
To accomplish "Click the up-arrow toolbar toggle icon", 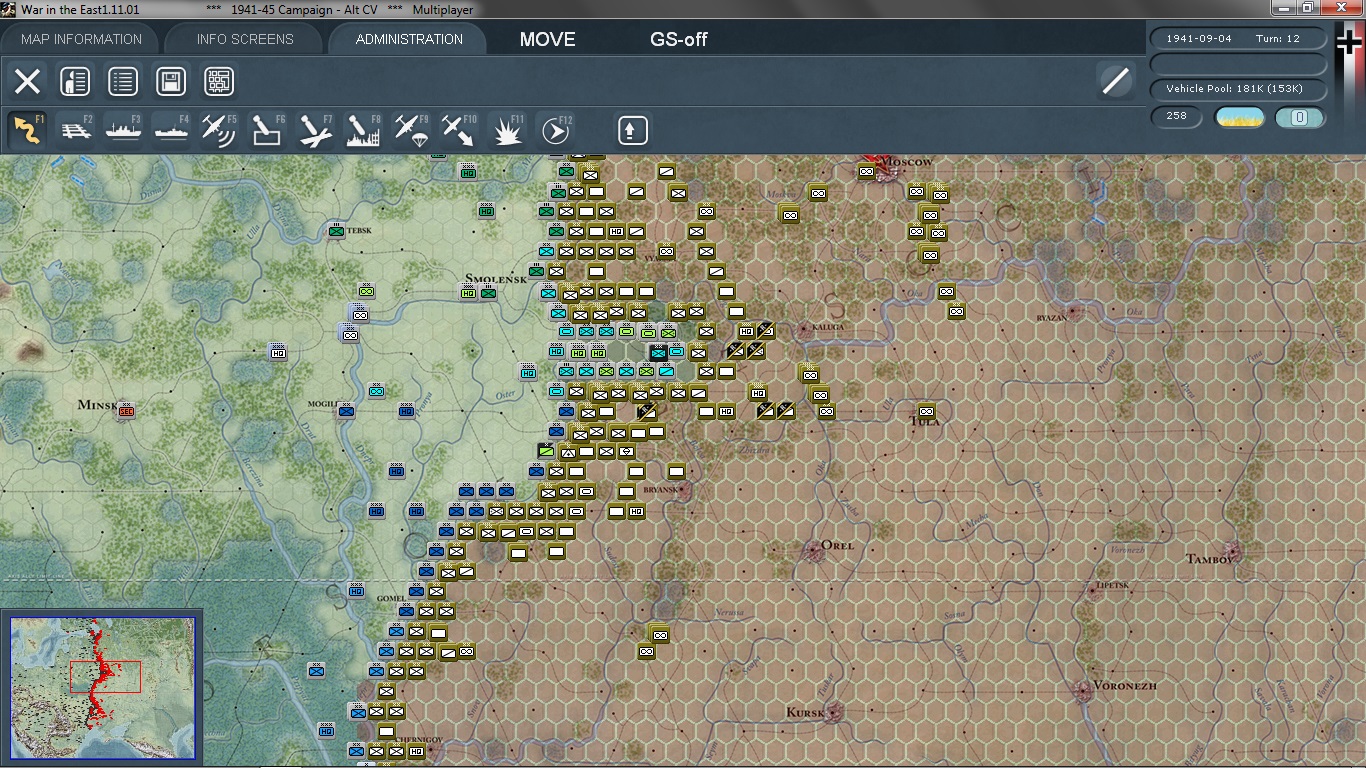I will 633,131.
